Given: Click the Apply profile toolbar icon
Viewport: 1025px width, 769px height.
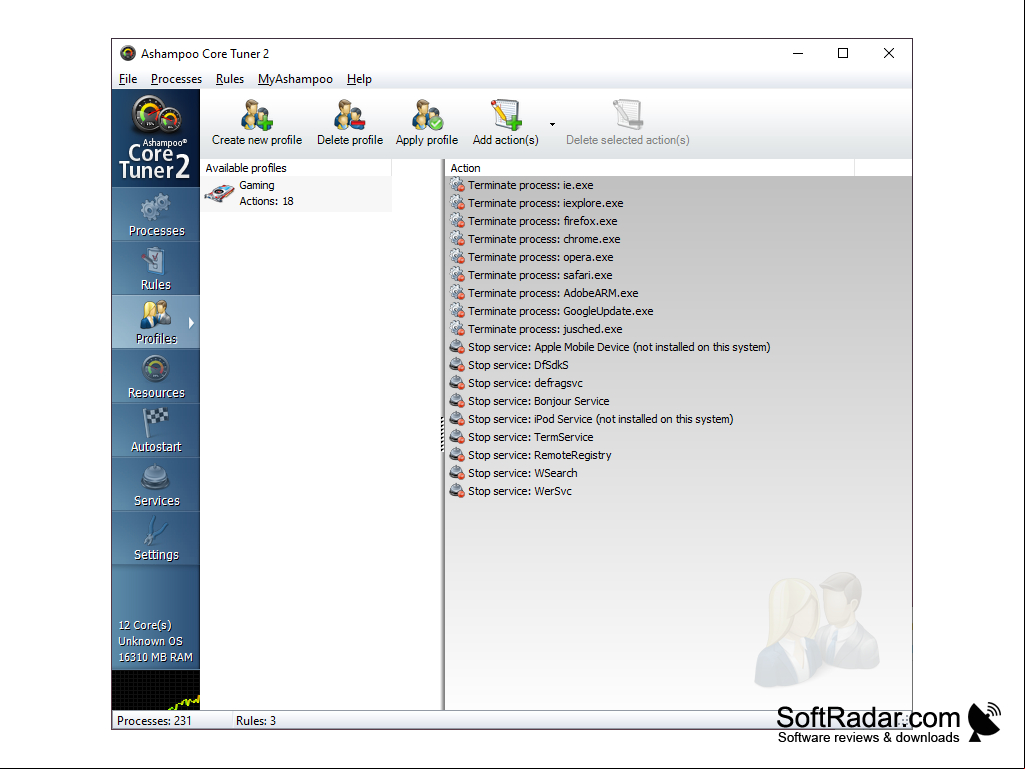Looking at the screenshot, I should point(427,114).
